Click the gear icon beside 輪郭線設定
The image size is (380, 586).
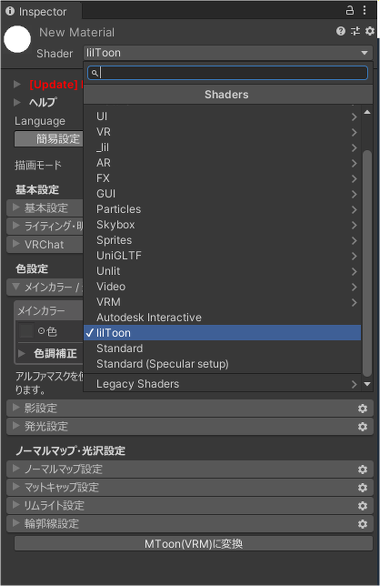(362, 524)
